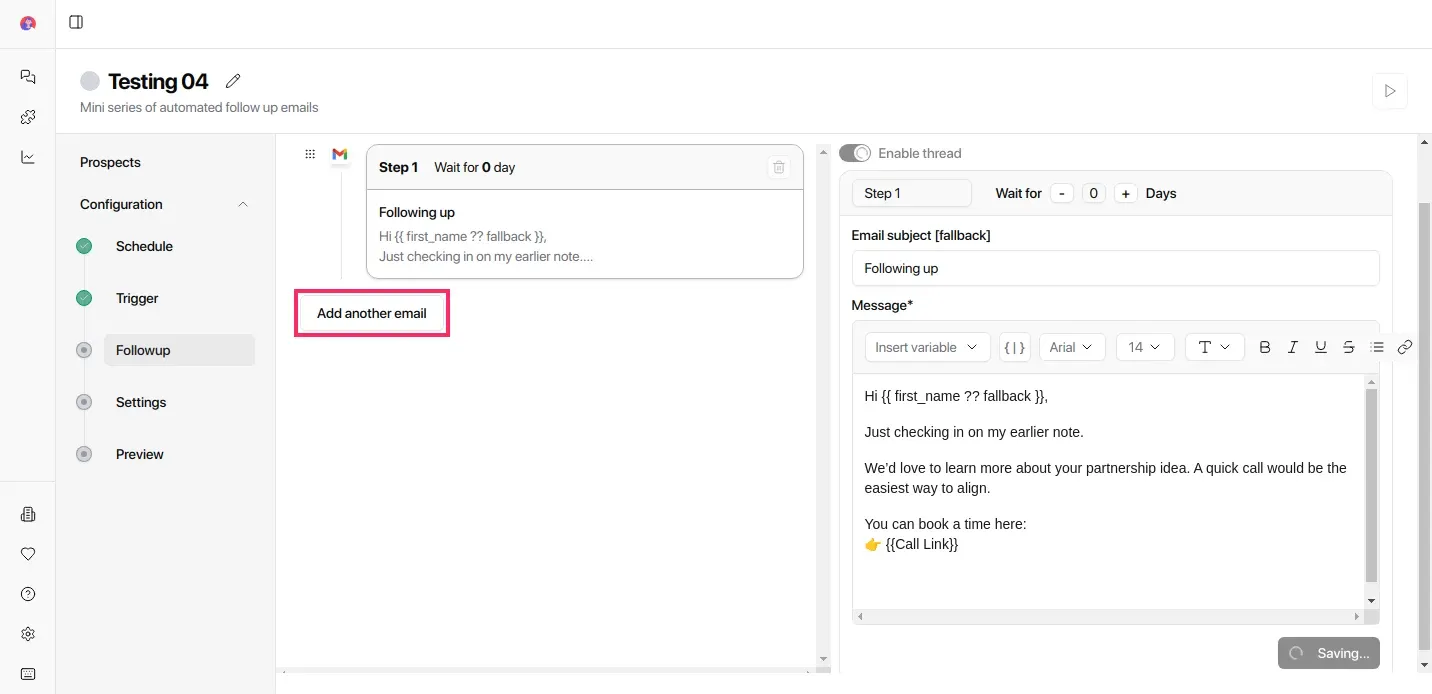The image size is (1432, 694).
Task: Click the Following up email subject field
Action: 1115,268
